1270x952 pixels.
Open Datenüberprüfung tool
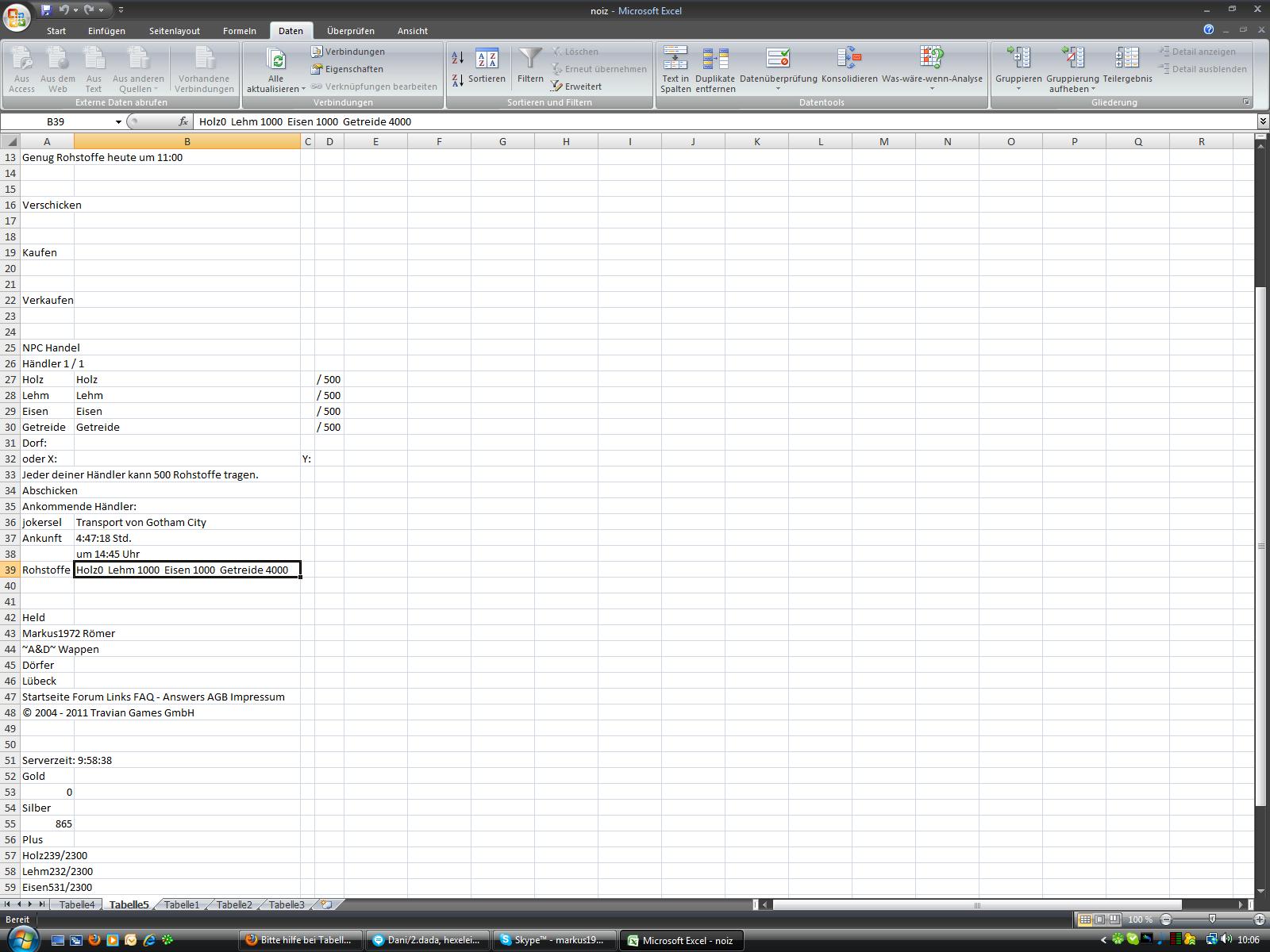778,68
